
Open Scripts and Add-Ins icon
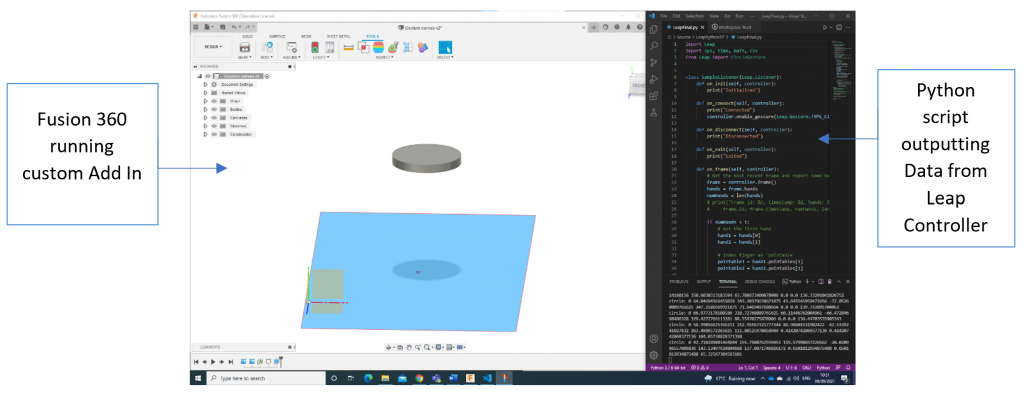(291, 48)
